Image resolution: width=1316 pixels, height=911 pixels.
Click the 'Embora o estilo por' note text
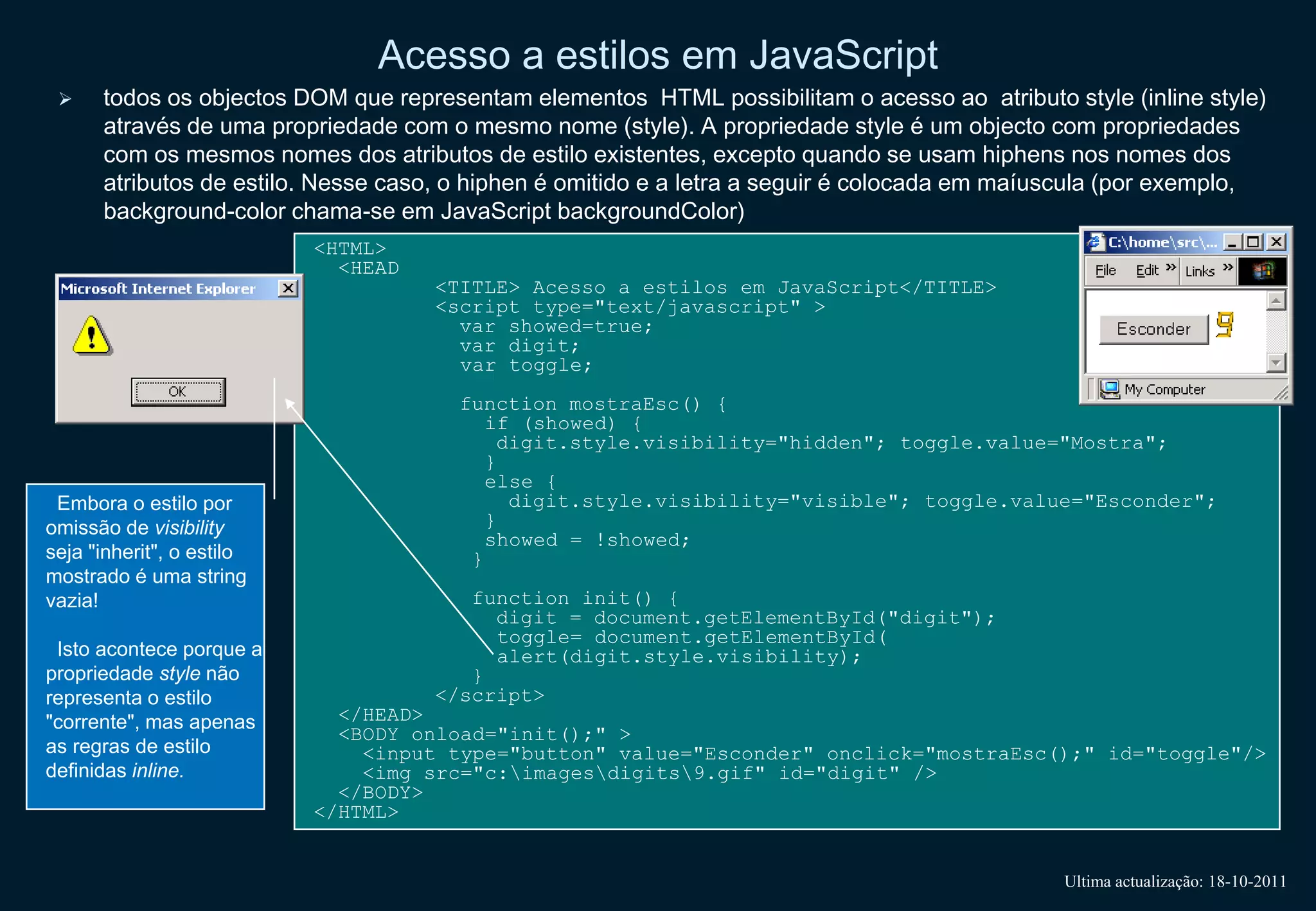(x=145, y=503)
